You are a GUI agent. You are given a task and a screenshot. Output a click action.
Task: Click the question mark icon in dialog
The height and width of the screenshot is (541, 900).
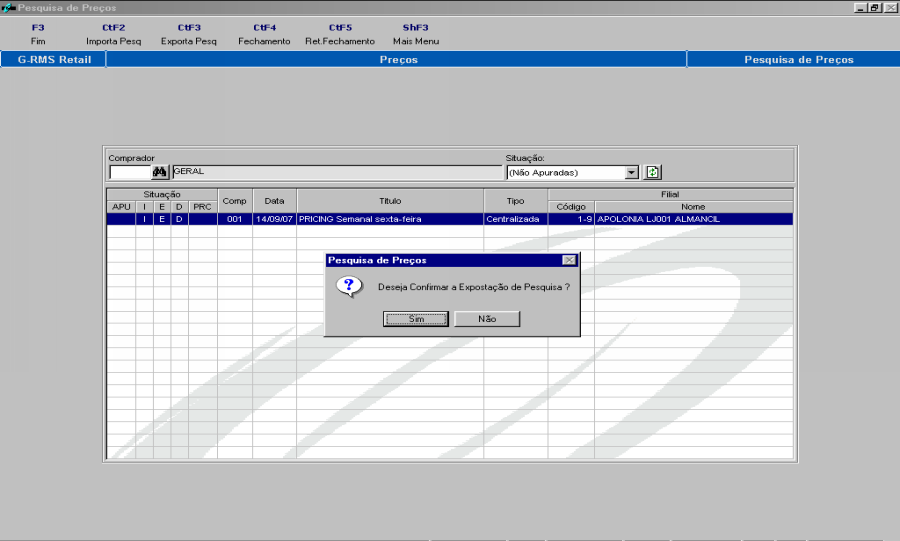(x=348, y=286)
